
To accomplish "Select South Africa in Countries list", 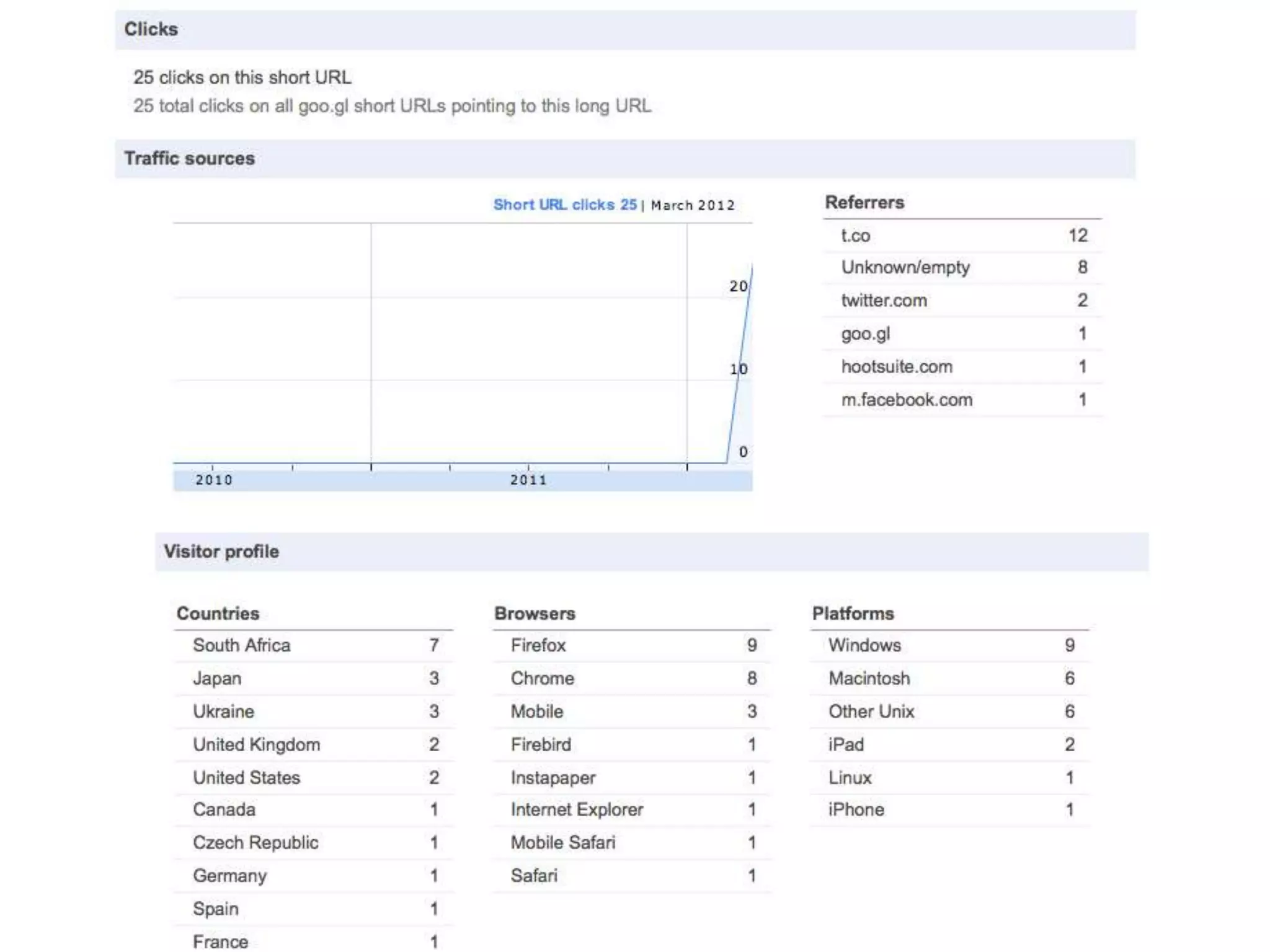I will 241,645.
